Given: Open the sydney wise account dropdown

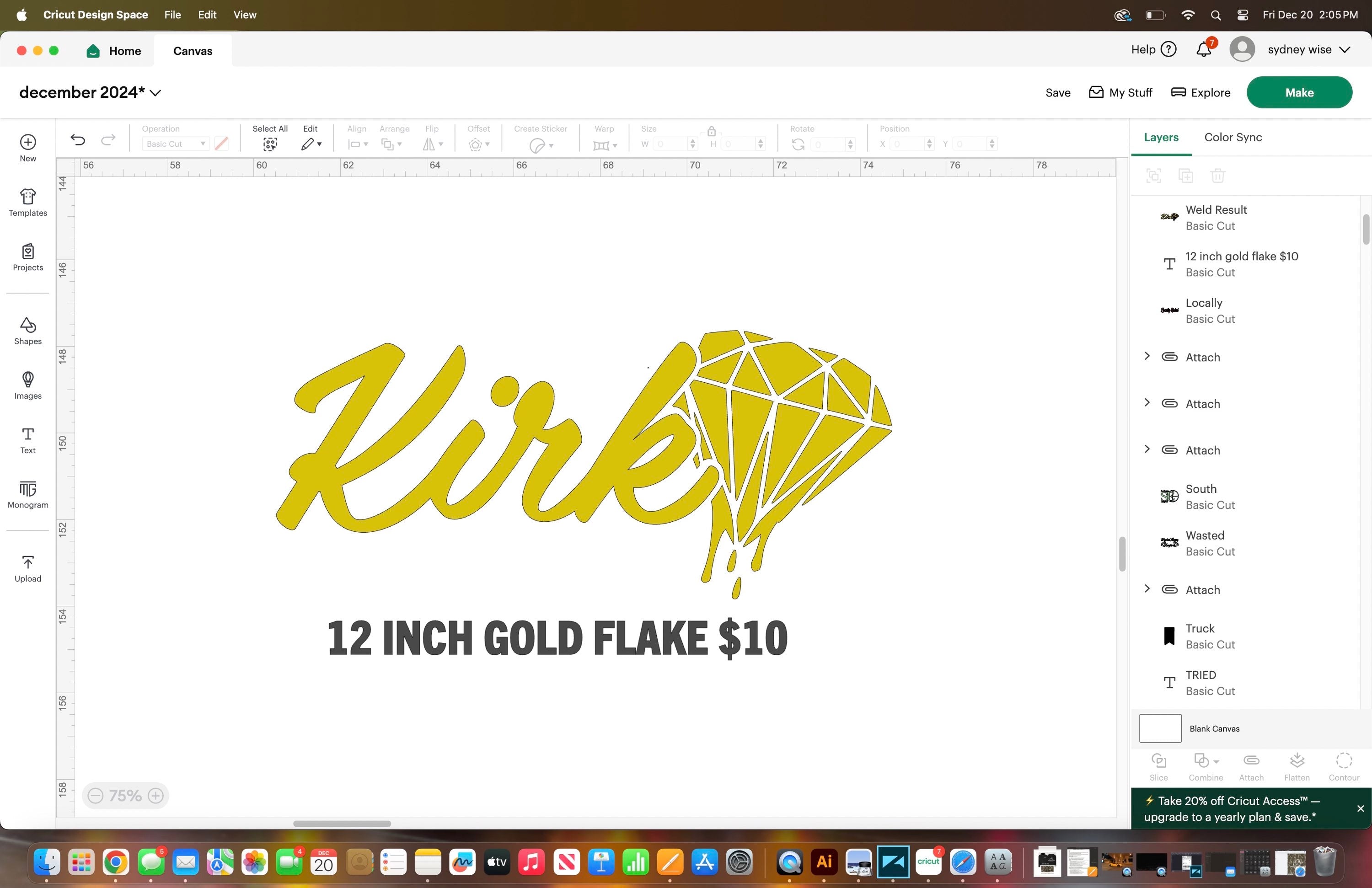Looking at the screenshot, I should click(1344, 49).
